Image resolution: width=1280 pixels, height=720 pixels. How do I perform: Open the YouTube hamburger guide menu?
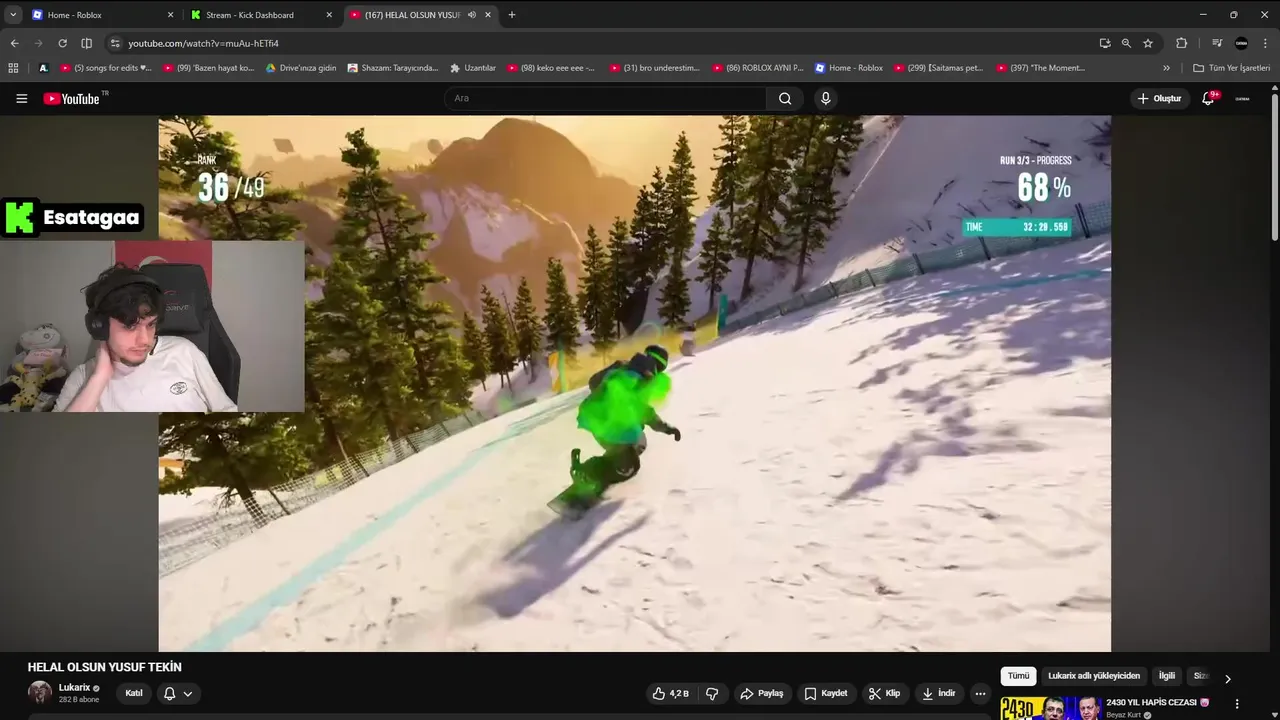pyautogui.click(x=21, y=98)
